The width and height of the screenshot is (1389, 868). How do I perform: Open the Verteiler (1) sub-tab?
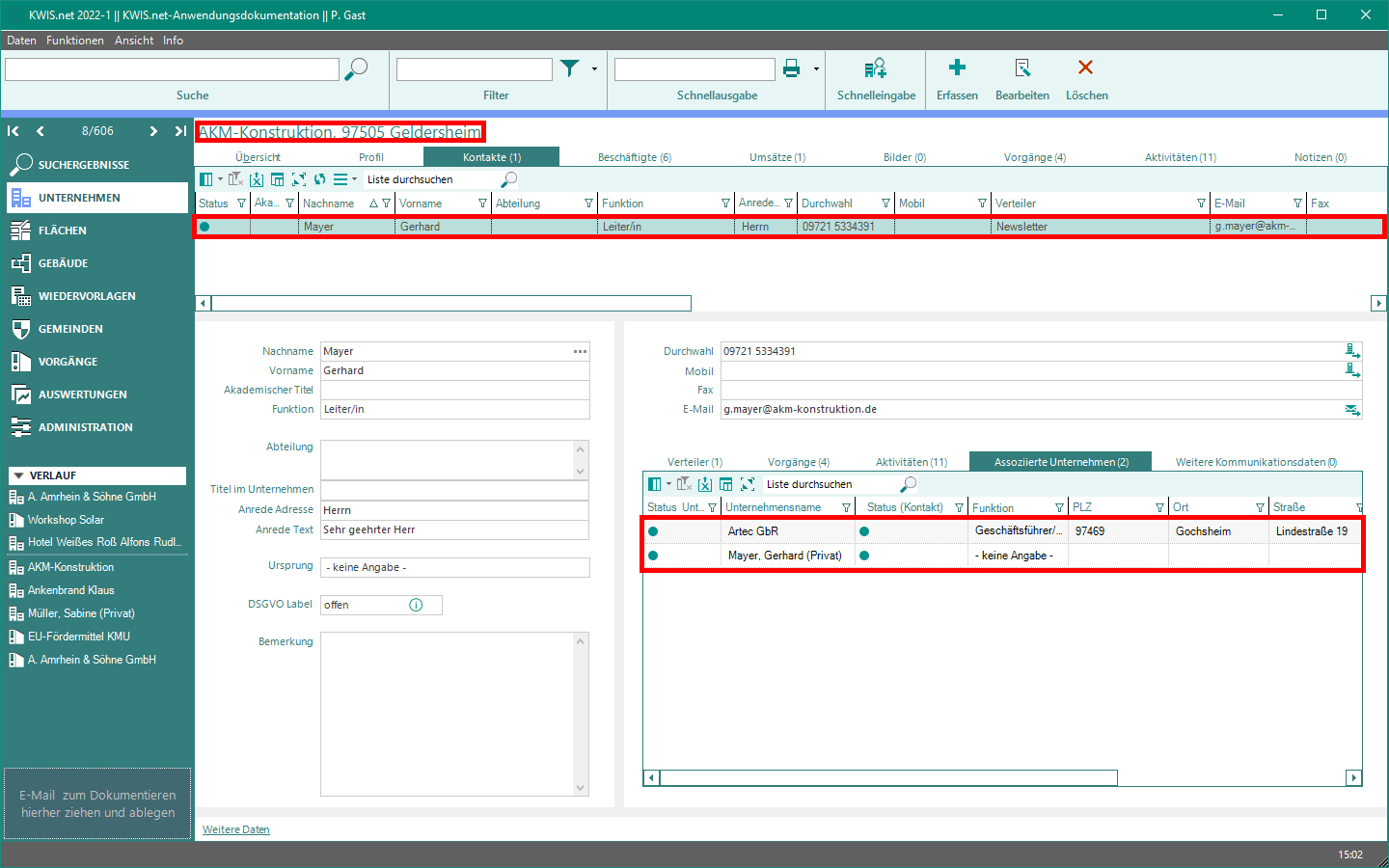point(694,462)
